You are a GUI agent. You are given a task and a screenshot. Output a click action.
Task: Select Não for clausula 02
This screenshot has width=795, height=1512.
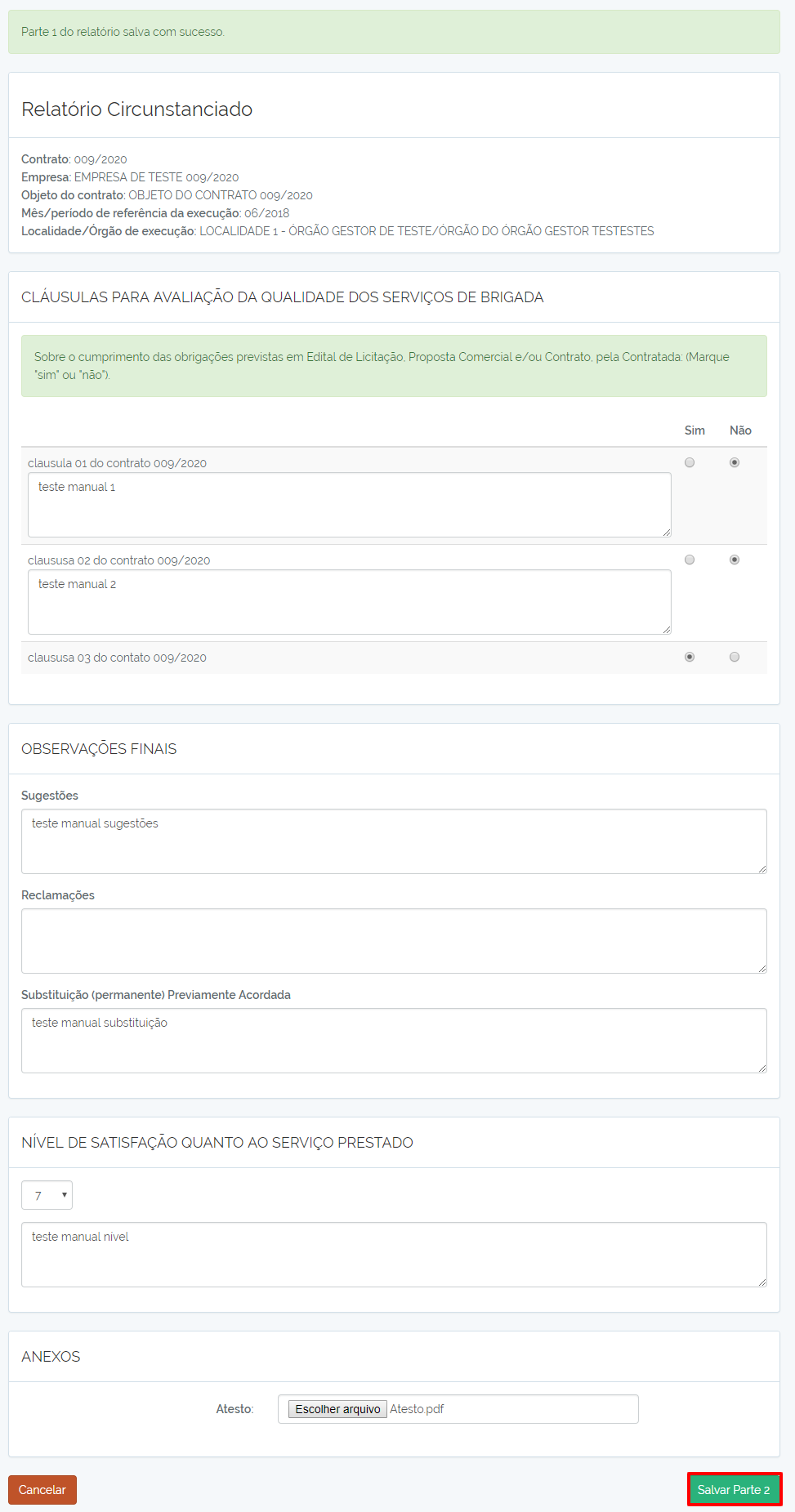point(735,560)
